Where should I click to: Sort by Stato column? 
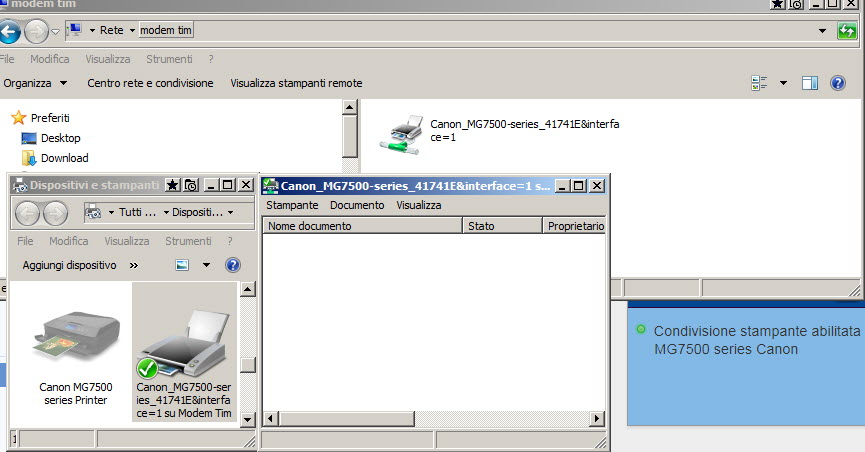pyautogui.click(x=503, y=226)
